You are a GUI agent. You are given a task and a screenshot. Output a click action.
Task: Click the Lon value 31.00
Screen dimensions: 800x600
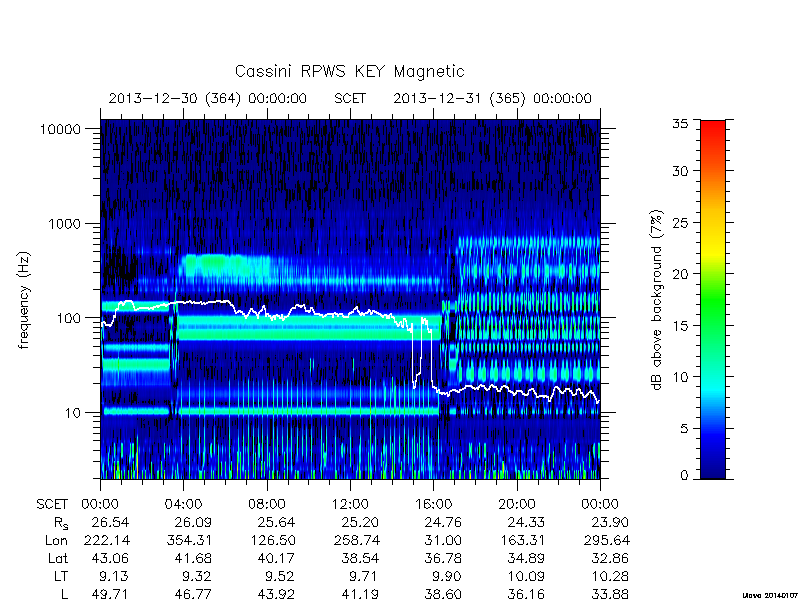(x=443, y=540)
